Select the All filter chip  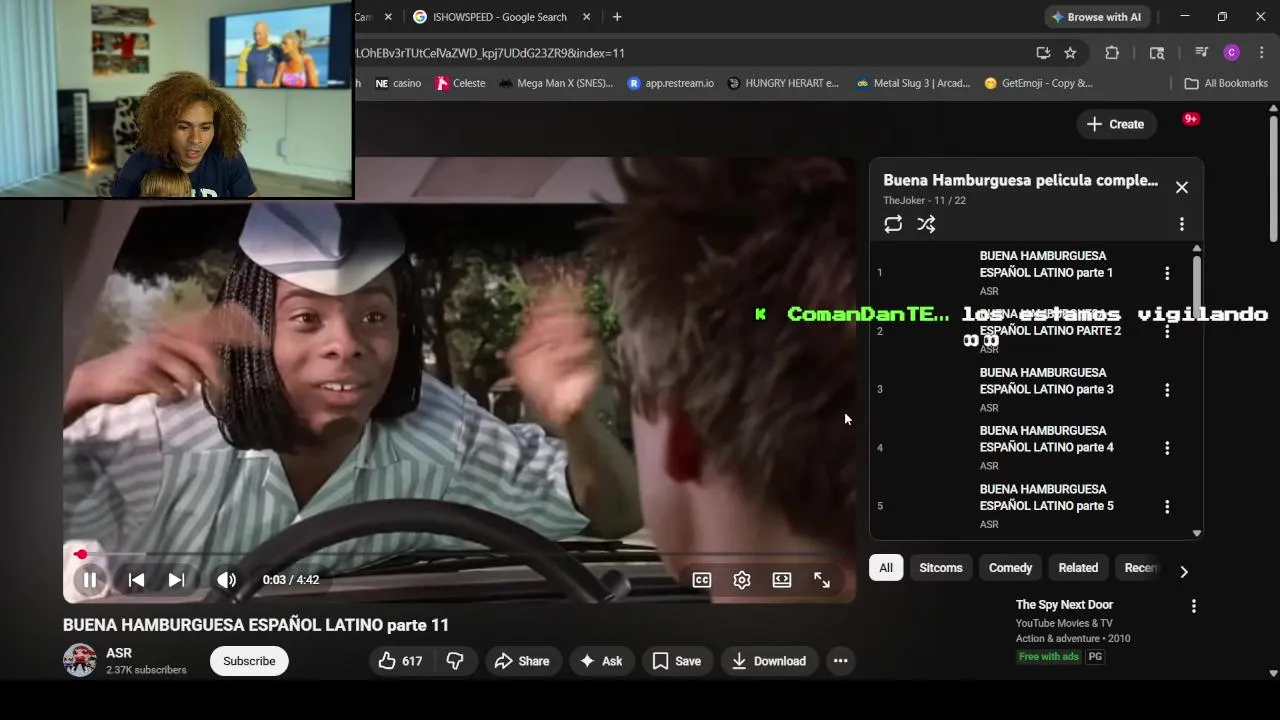[x=886, y=568]
